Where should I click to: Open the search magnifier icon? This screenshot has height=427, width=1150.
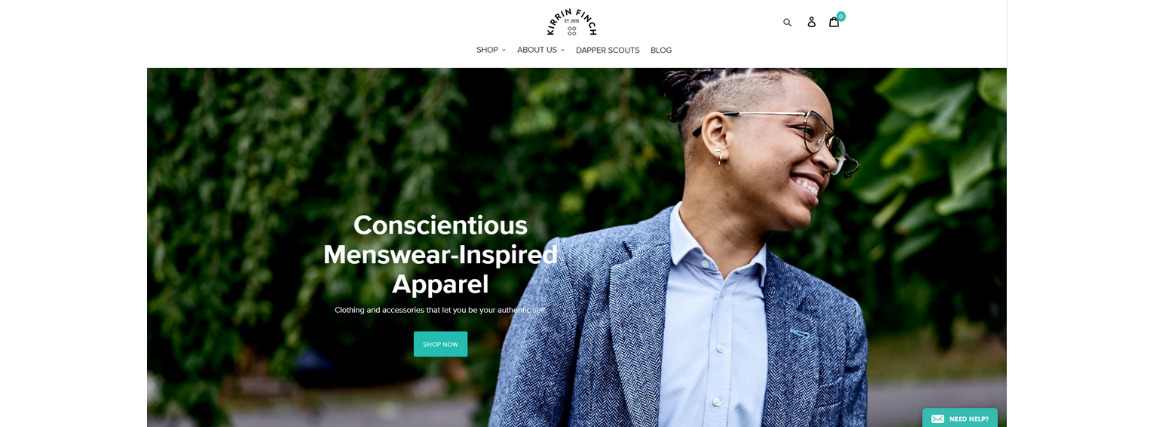click(787, 22)
